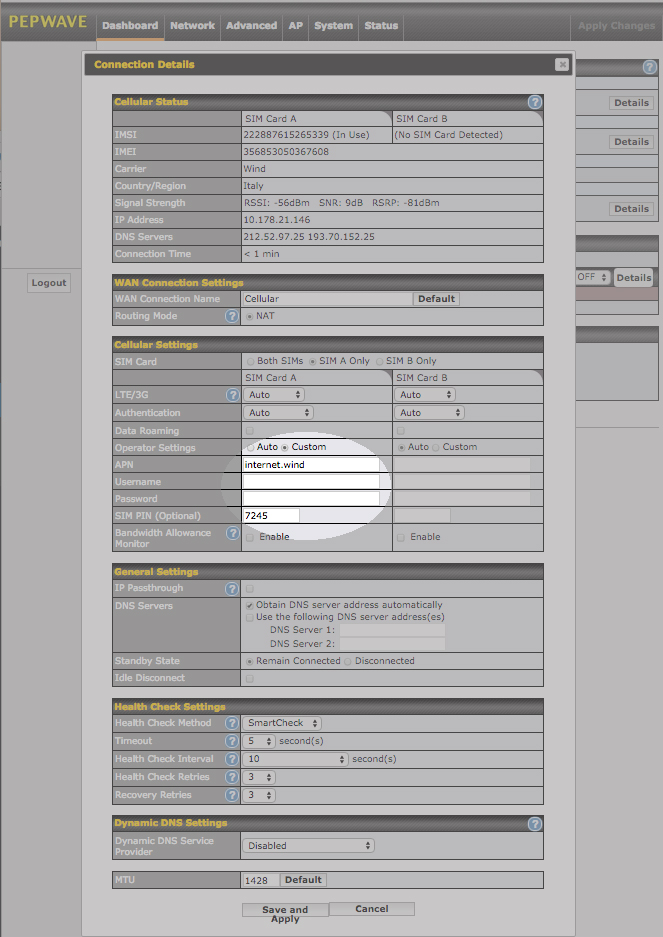Reset MTU to Default
663x937 pixels.
coord(303,880)
